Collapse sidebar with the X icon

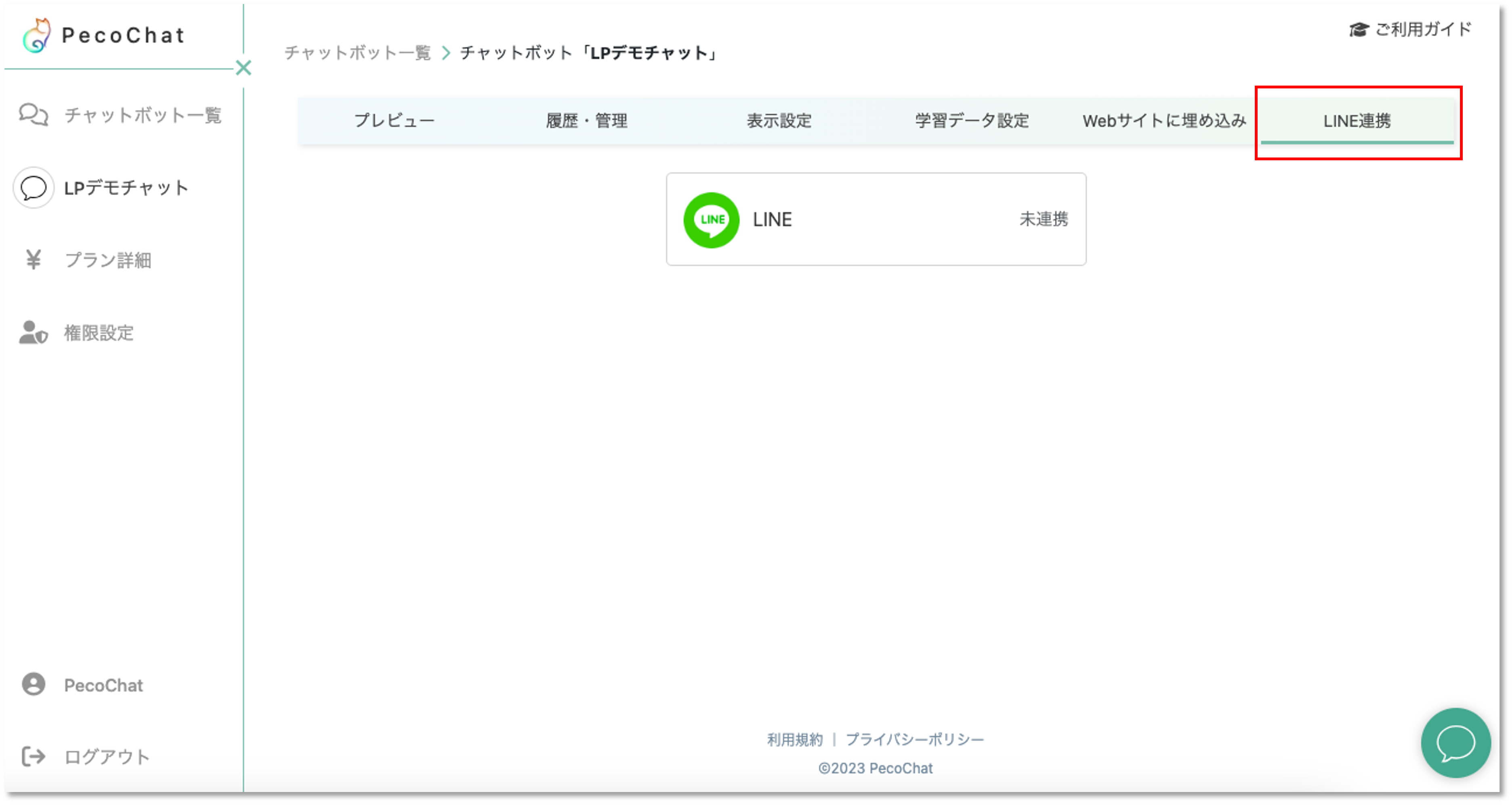[x=243, y=68]
